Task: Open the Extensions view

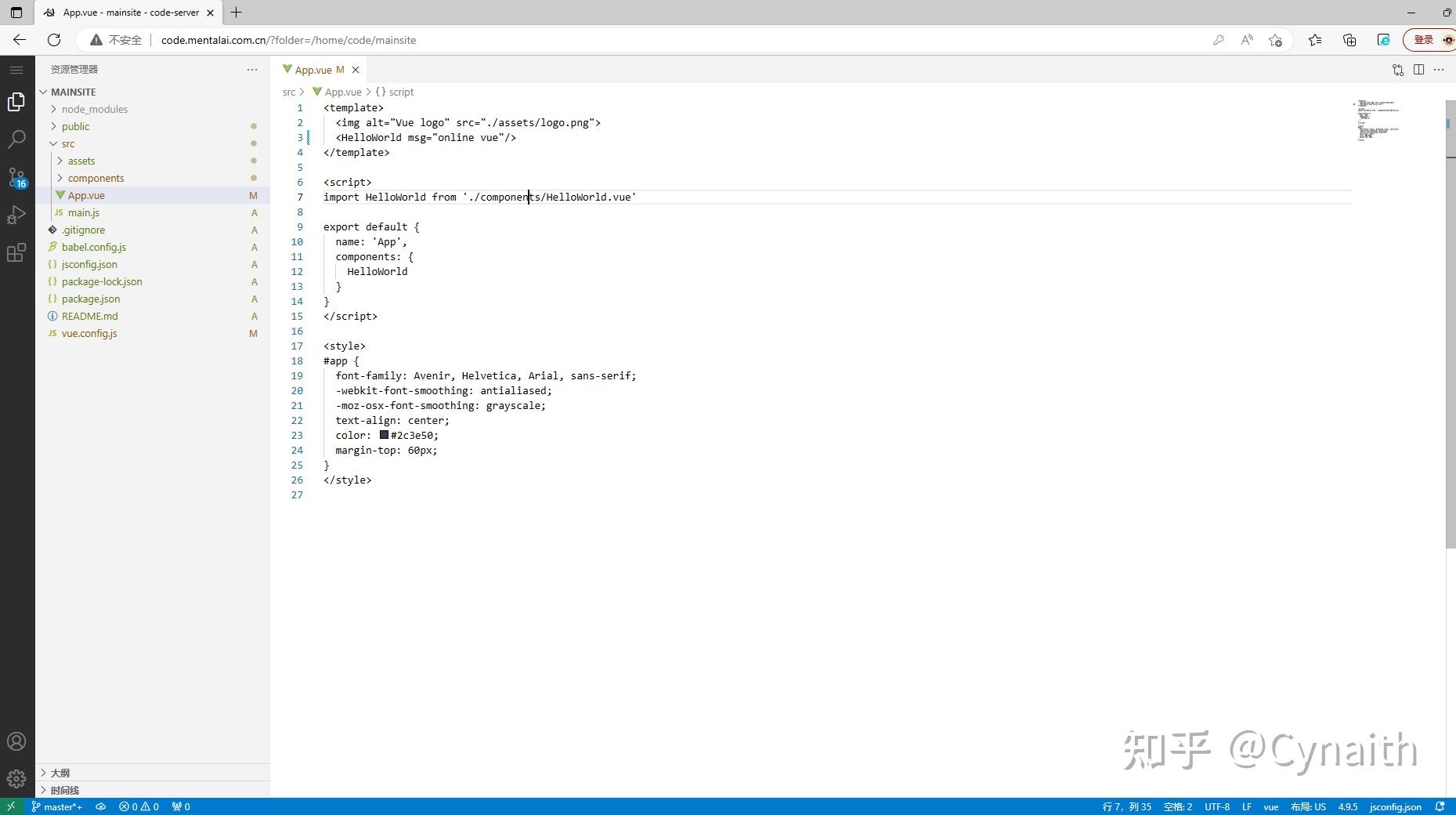Action: (16, 252)
